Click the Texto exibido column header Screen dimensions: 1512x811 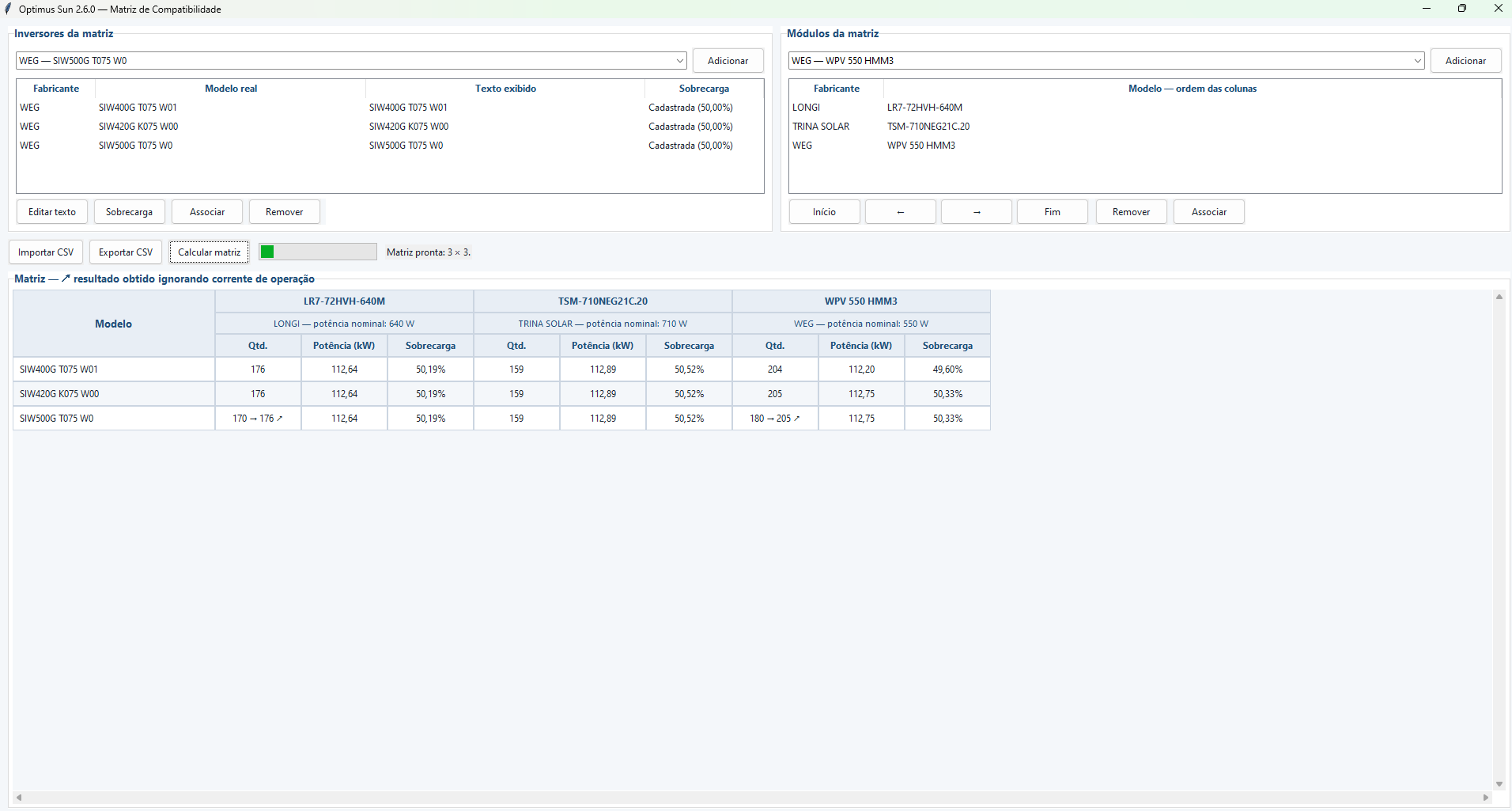tap(505, 89)
